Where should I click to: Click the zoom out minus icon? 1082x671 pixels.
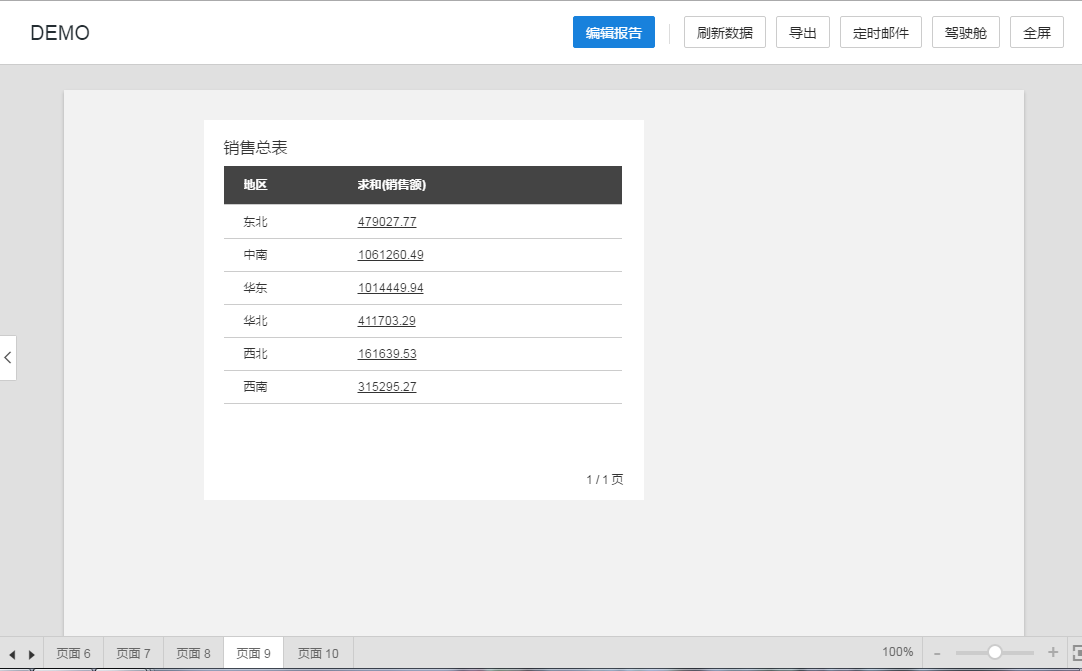(937, 653)
